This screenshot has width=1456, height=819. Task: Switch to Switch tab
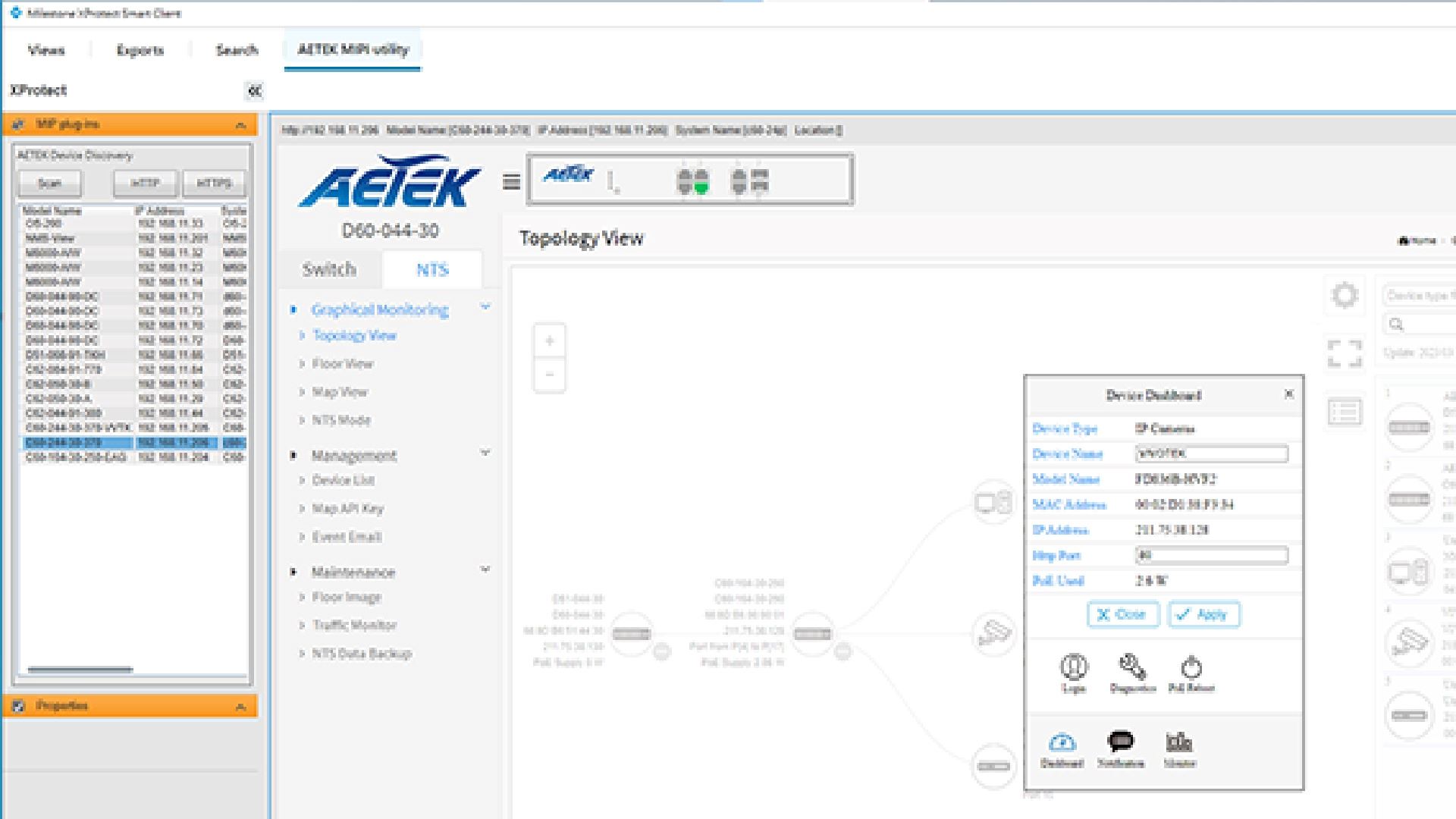[x=329, y=269]
